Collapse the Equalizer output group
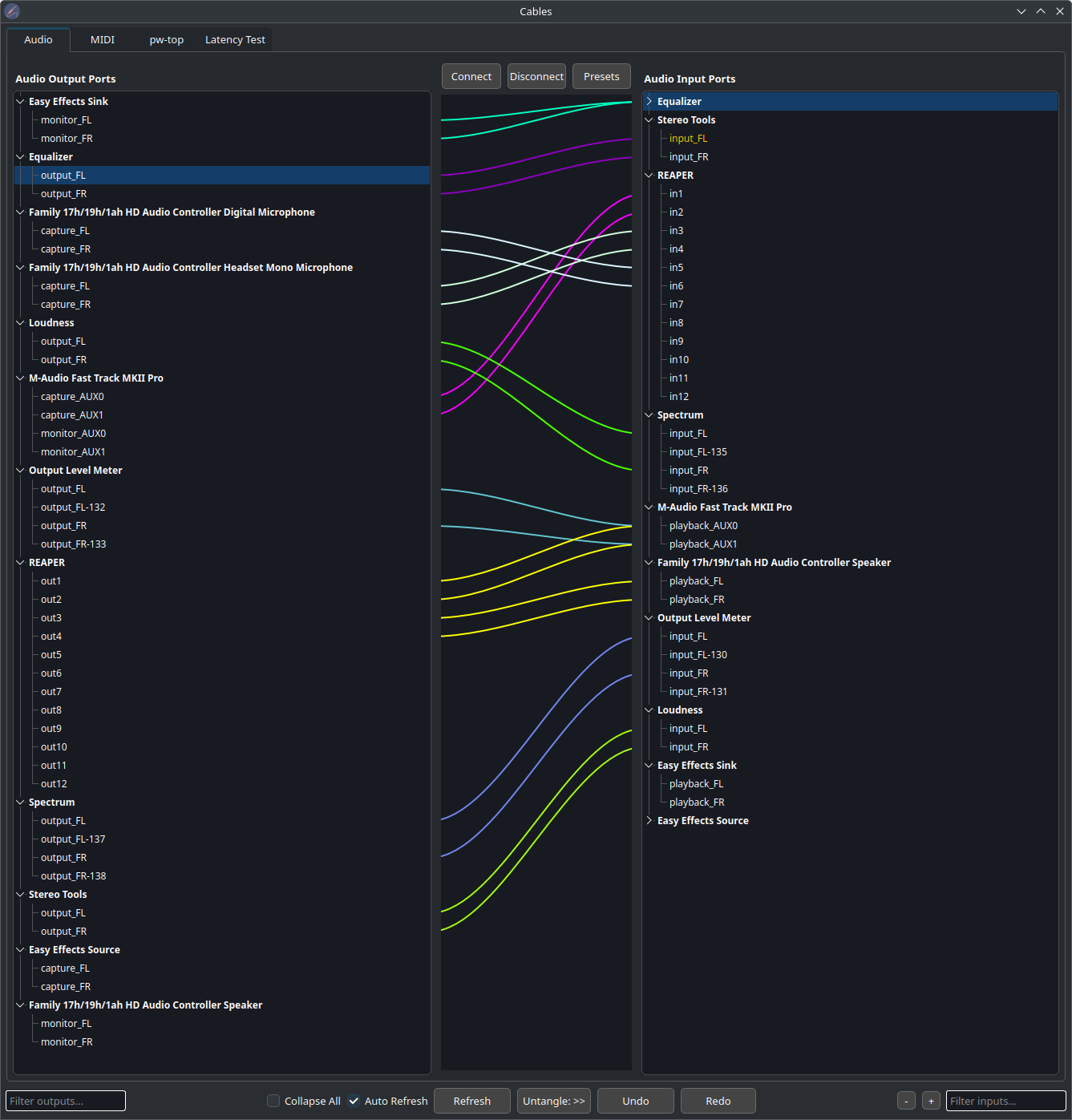Image resolution: width=1072 pixels, height=1120 pixels. 20,157
